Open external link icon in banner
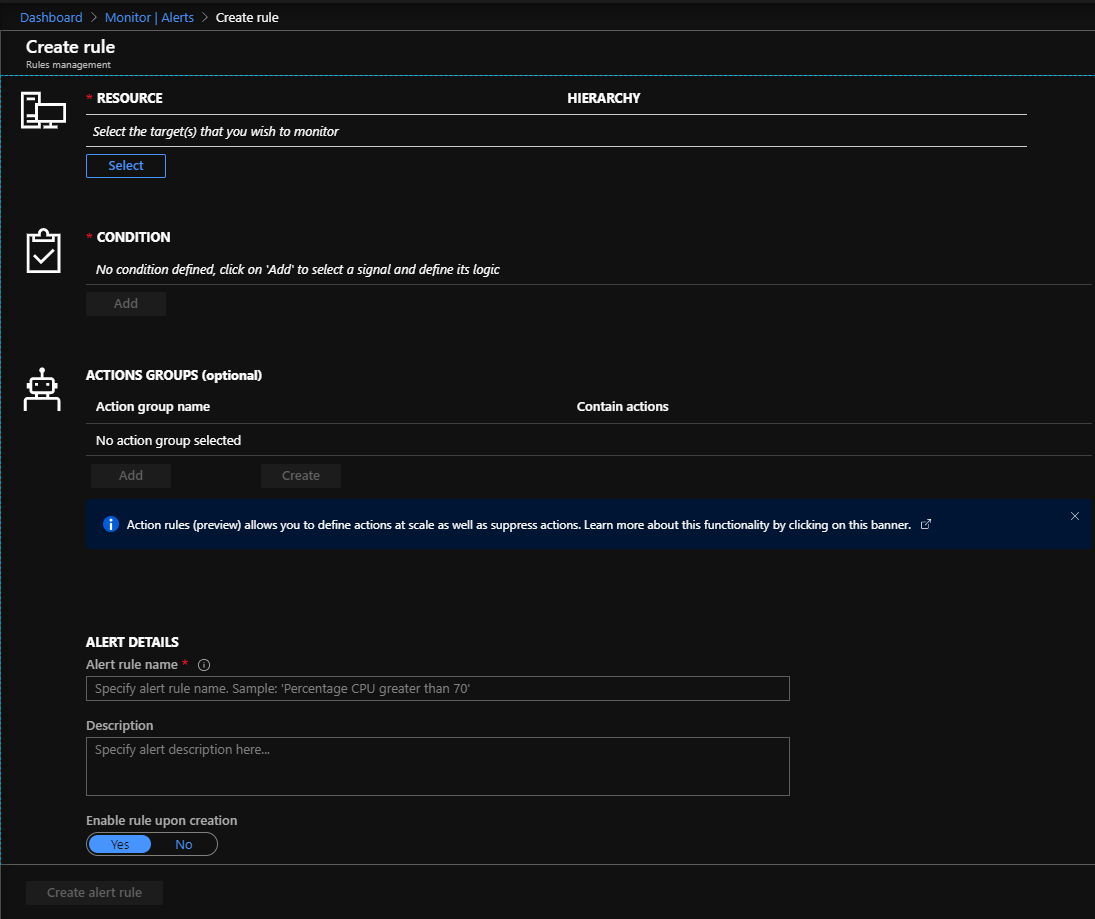Image resolution: width=1095 pixels, height=919 pixels. 925,525
